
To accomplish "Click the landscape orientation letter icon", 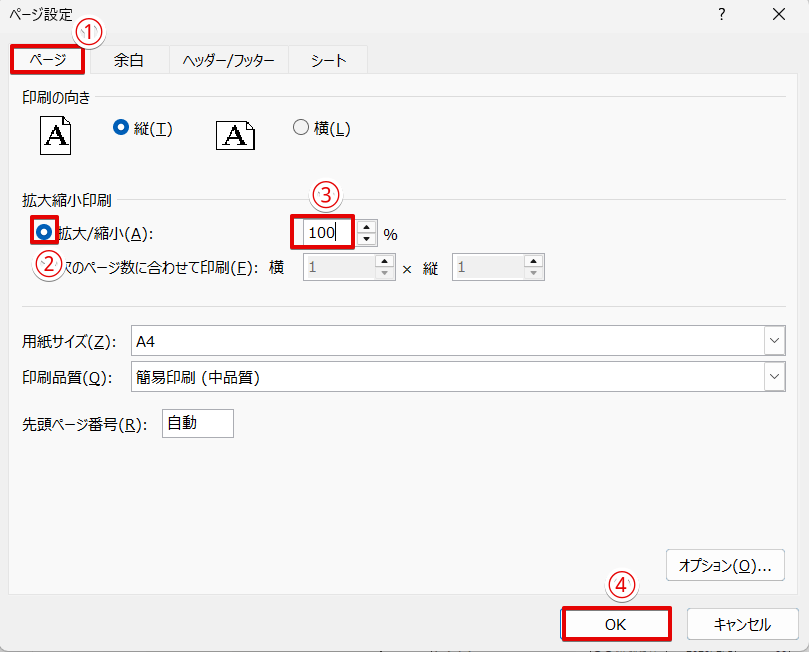I will [x=235, y=135].
